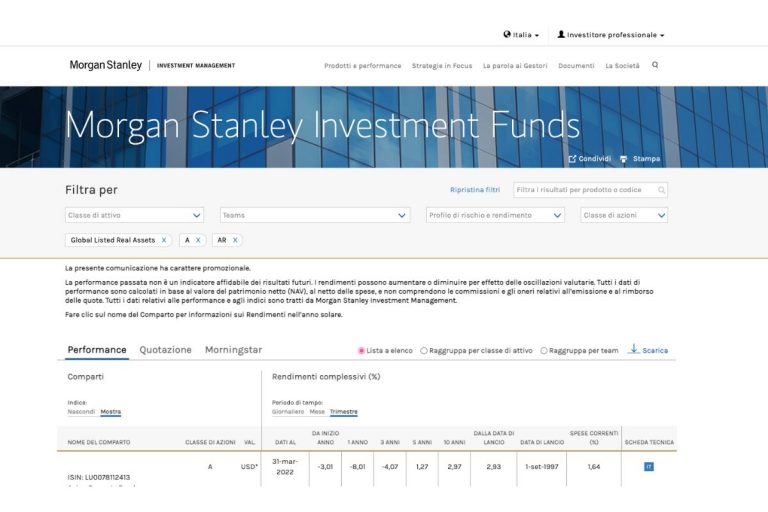Click the Ripristina filtri link
The image size is (768, 512).
[475, 190]
